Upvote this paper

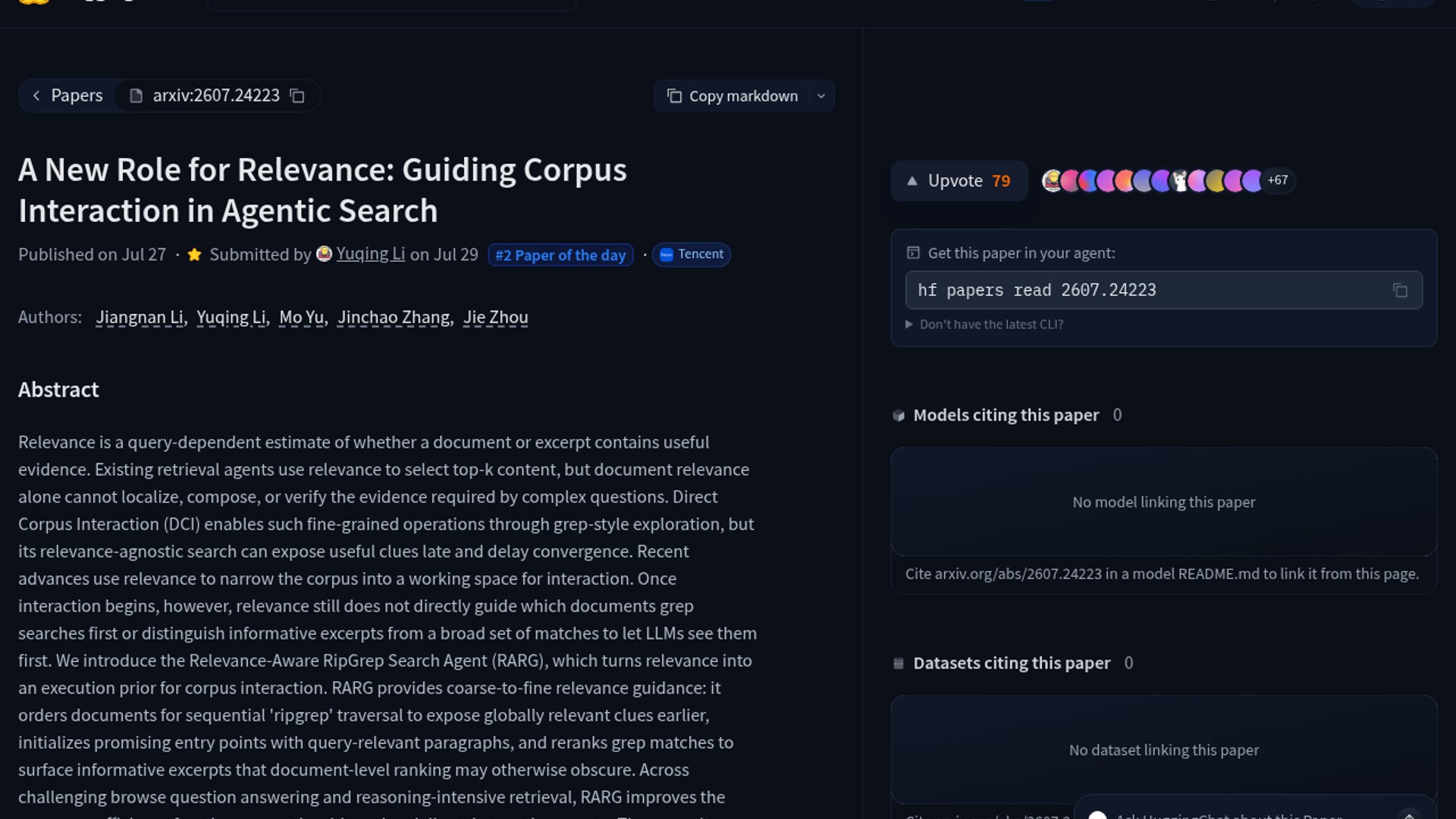959,181
